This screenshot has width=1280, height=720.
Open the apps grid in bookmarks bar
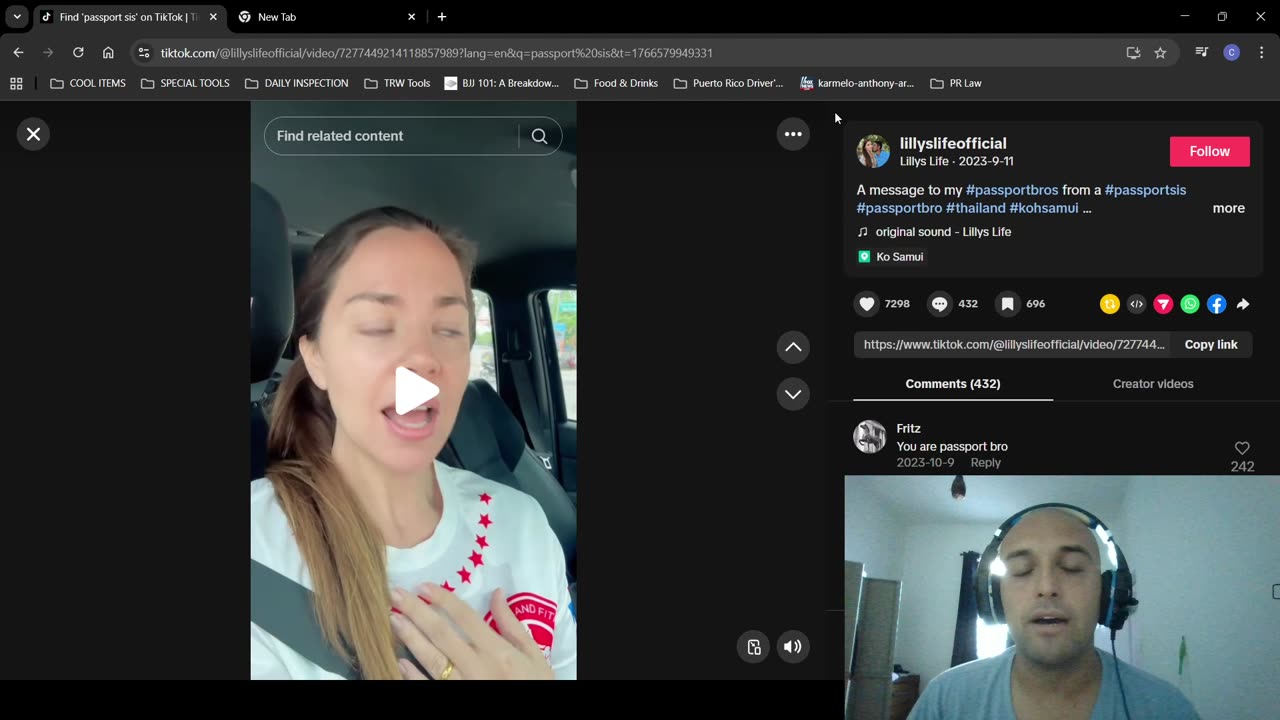point(16,83)
